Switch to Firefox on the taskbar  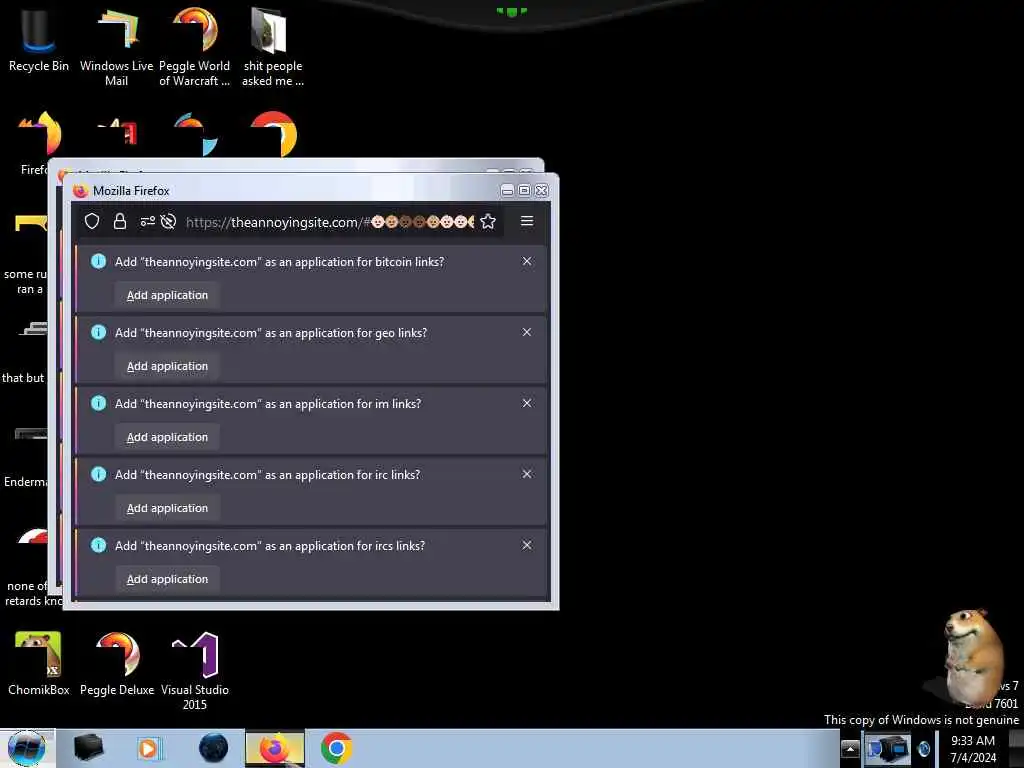[275, 748]
